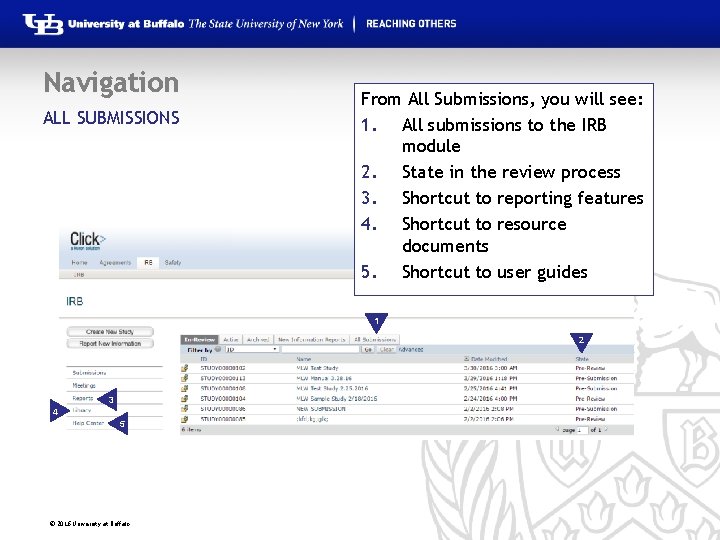Open the Home menu item
Image resolution: width=720 pixels, height=540 pixels.
(x=79, y=263)
